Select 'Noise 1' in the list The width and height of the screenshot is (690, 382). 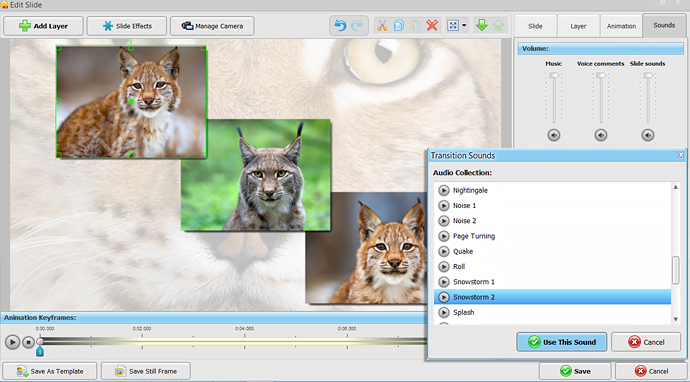553,206
